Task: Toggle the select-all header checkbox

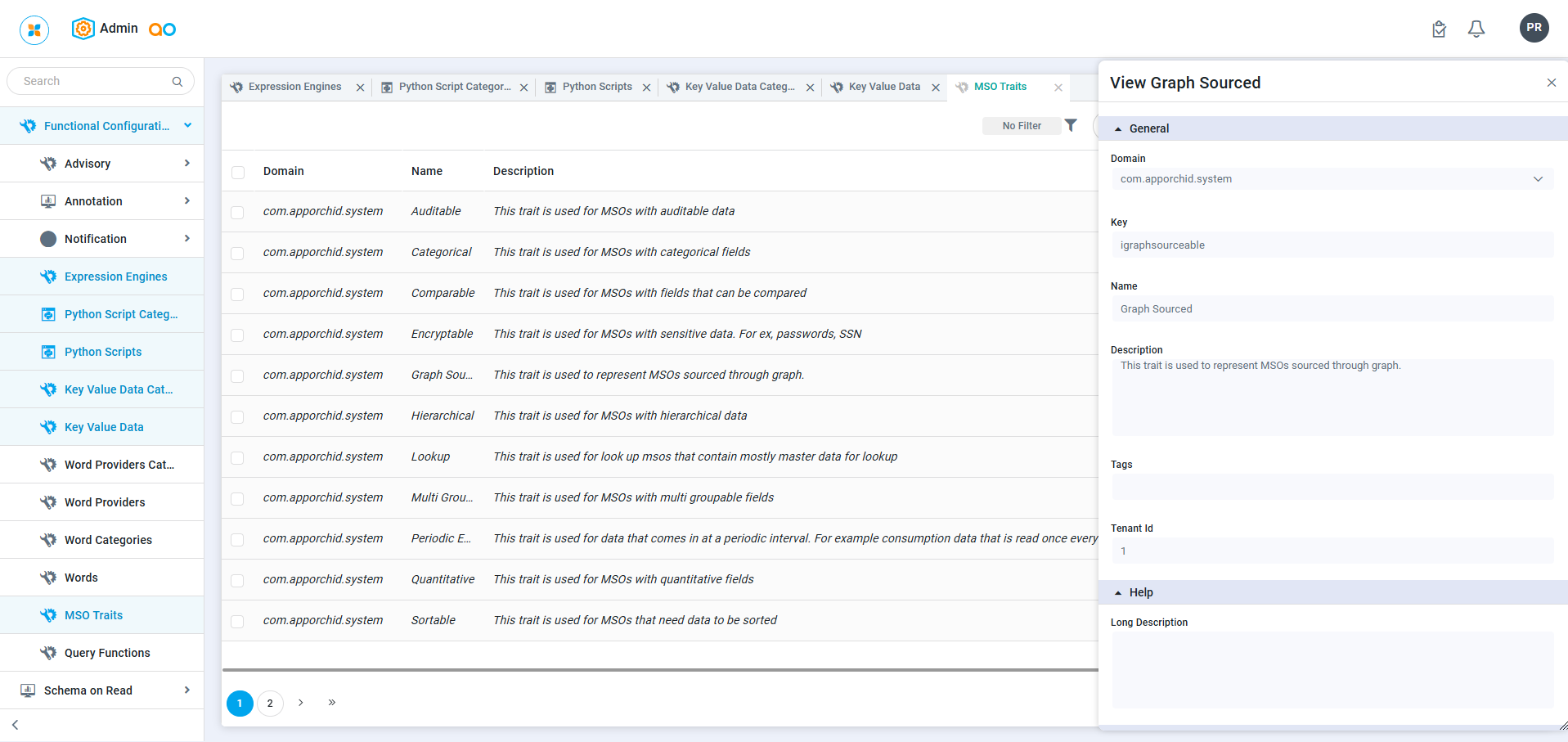Action: point(238,172)
